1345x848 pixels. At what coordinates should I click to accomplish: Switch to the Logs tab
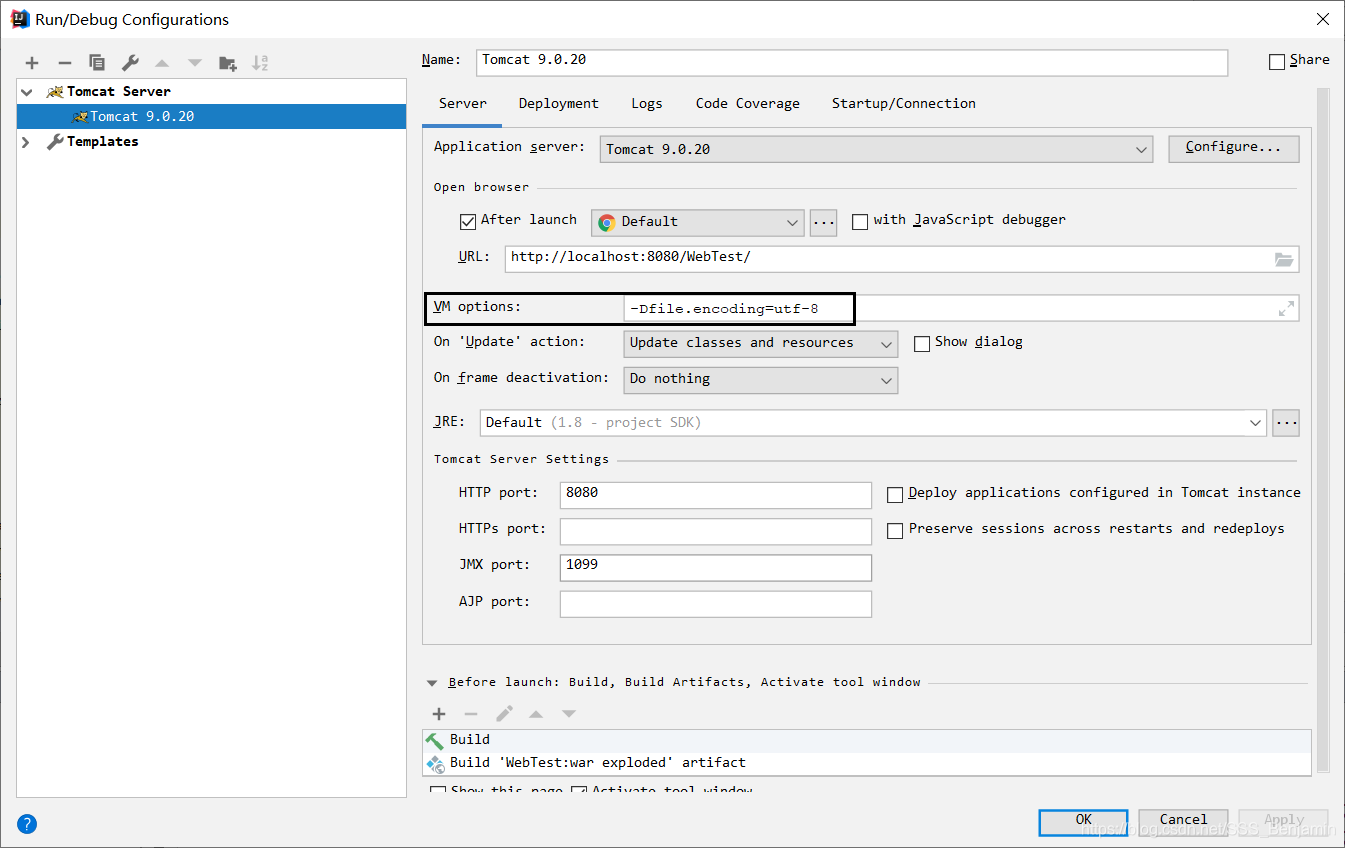[646, 104]
